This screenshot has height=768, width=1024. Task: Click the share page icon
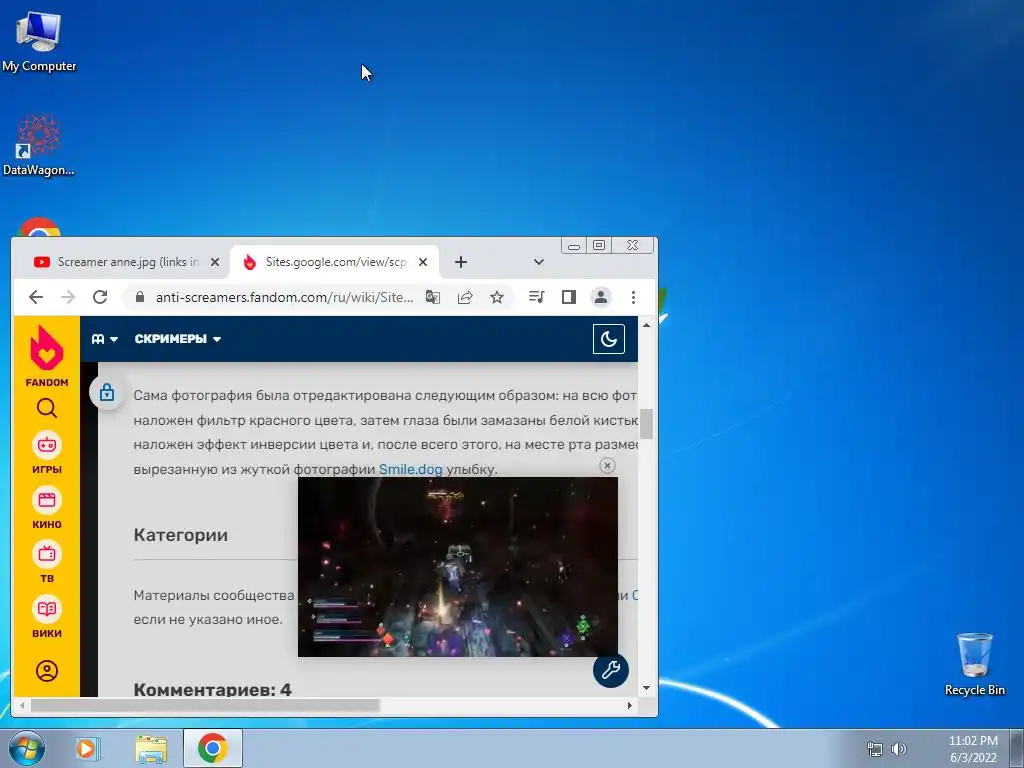(x=465, y=297)
